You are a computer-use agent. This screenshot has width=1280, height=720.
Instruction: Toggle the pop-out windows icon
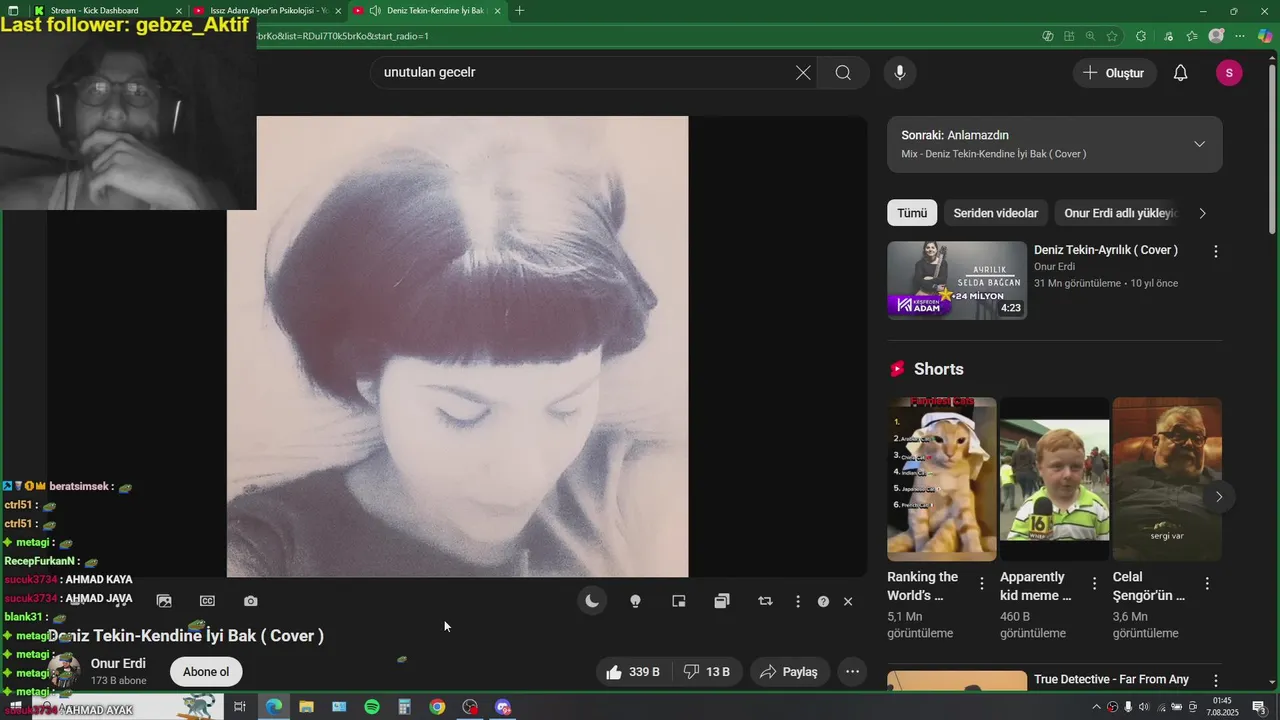[x=722, y=601]
